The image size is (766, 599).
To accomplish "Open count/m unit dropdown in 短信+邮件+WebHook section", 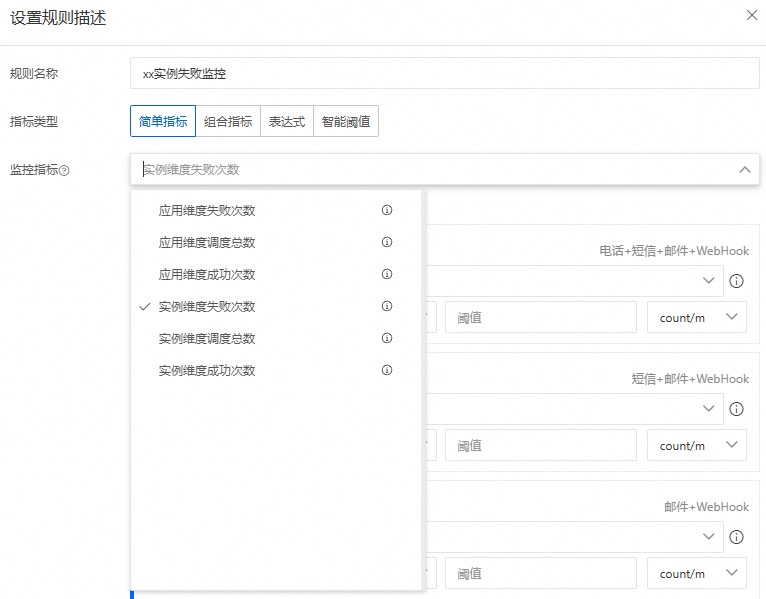I will click(697, 445).
